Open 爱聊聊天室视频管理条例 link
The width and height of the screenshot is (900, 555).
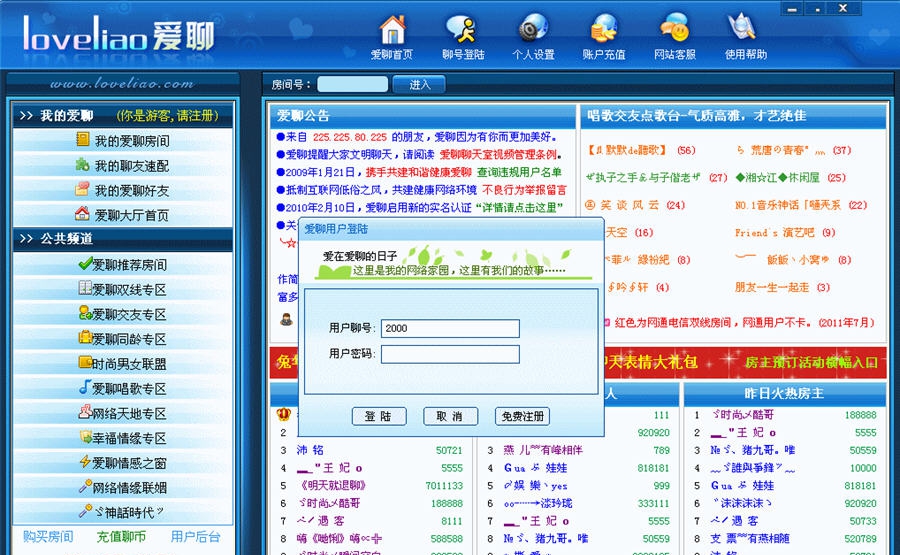pyautogui.click(x=498, y=154)
